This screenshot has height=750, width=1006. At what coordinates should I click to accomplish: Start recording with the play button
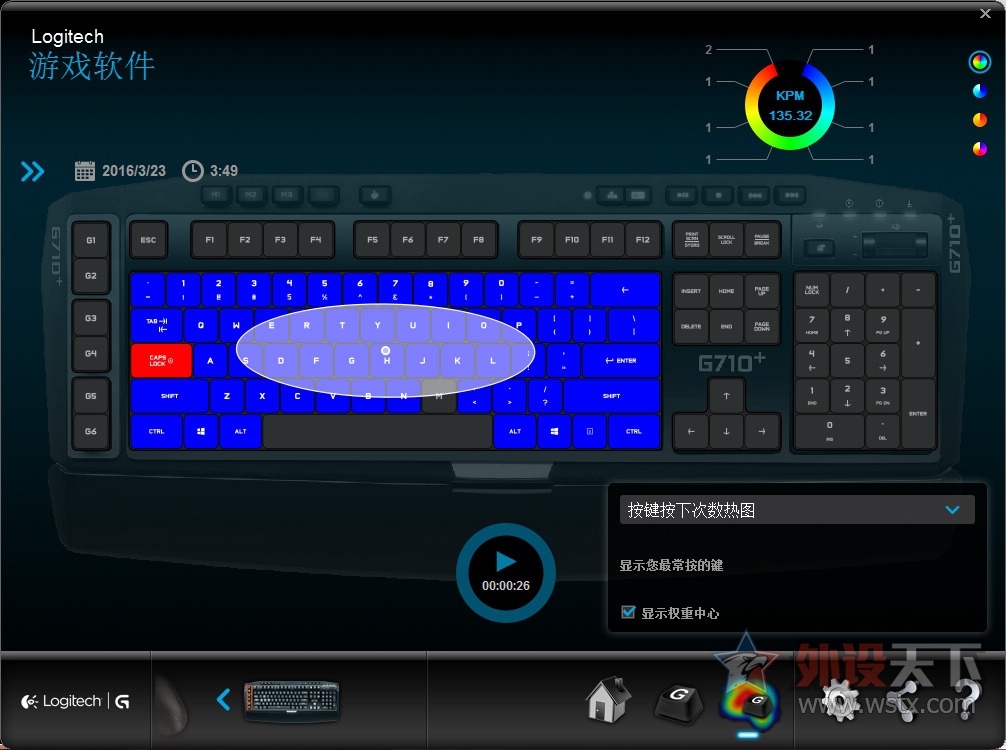pos(505,560)
